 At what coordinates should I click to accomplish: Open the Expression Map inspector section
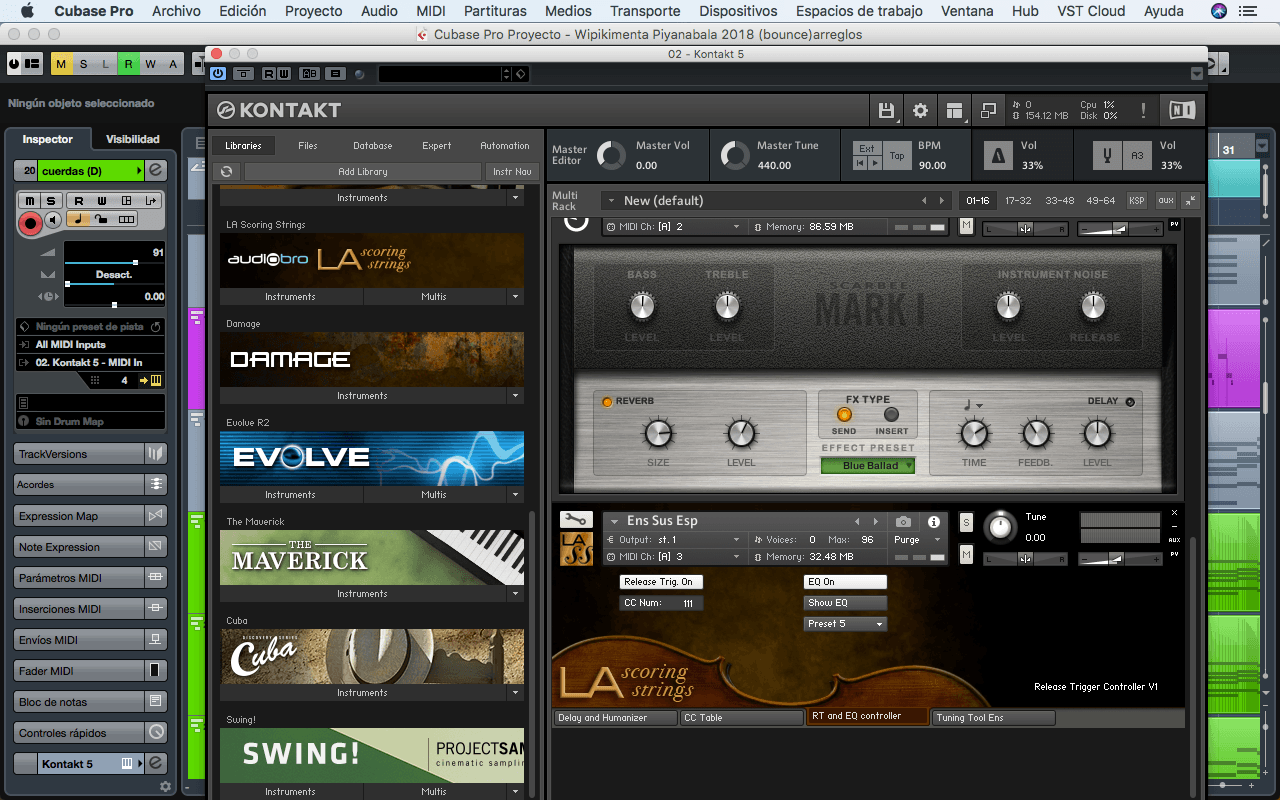pyautogui.click(x=80, y=516)
